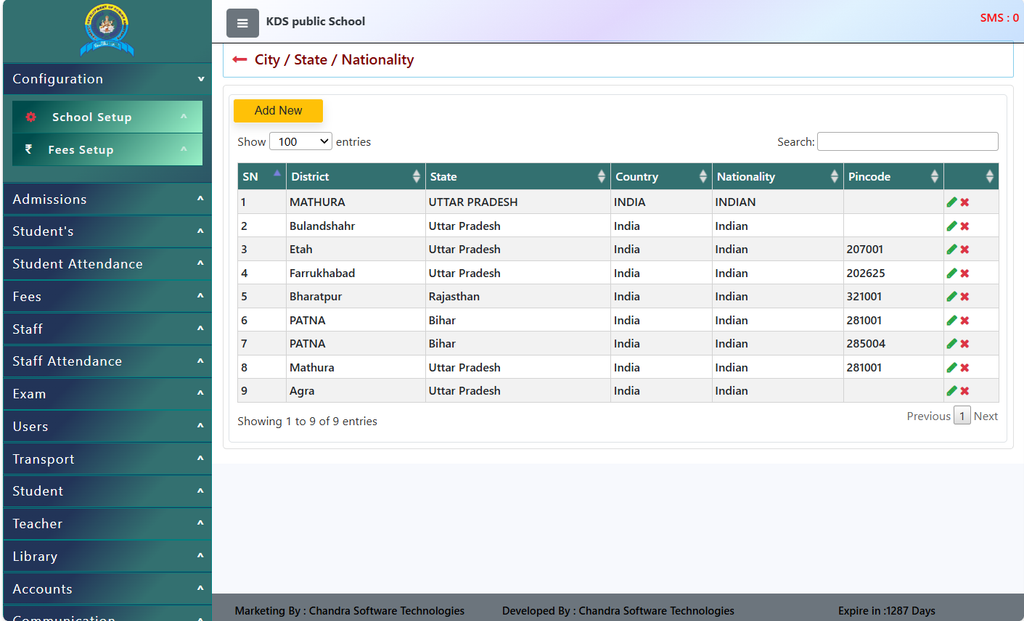This screenshot has width=1024, height=621.
Task: Click the school logo in sidebar
Action: 107,30
